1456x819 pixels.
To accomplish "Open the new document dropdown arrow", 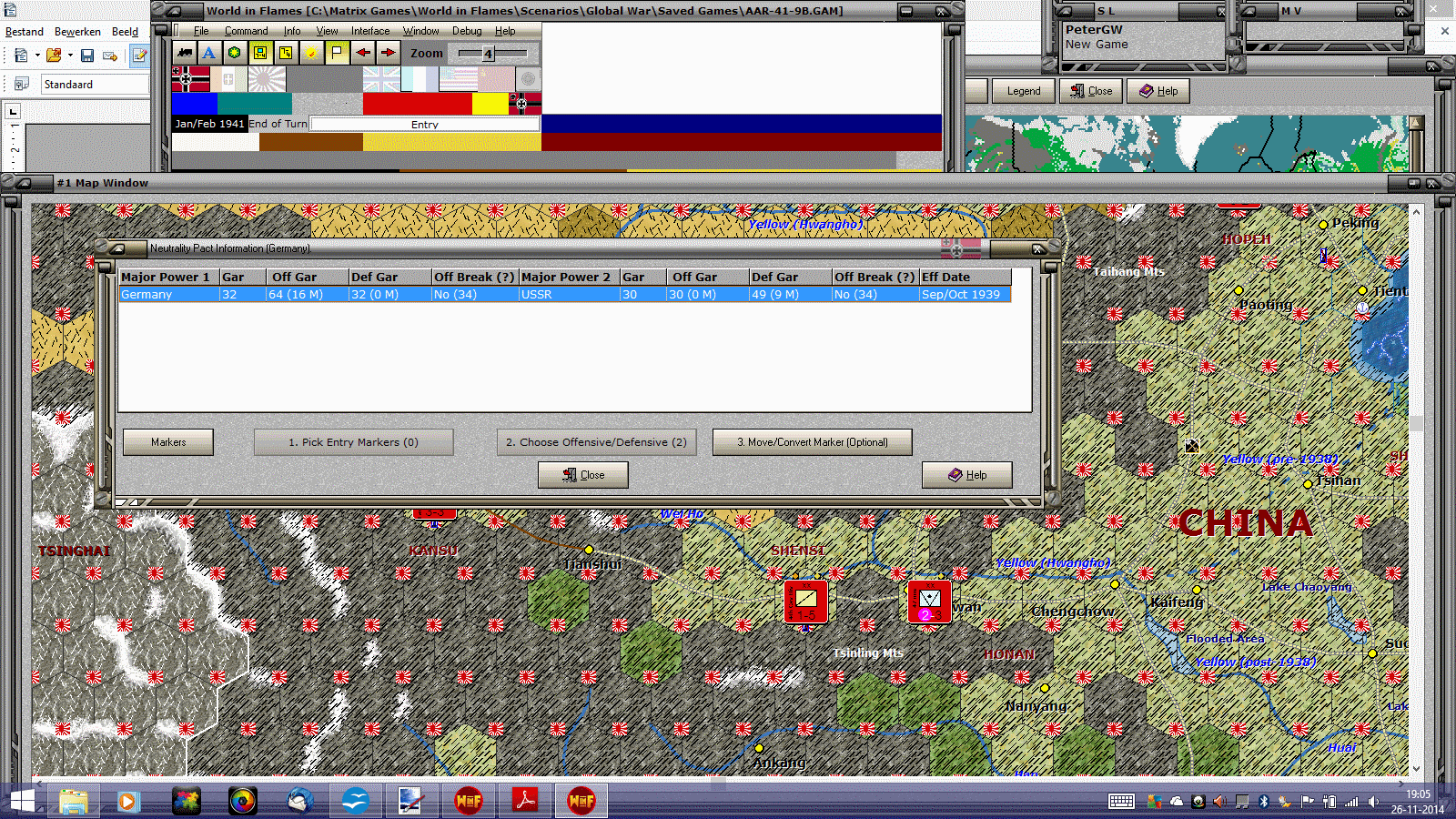I will [x=37, y=56].
